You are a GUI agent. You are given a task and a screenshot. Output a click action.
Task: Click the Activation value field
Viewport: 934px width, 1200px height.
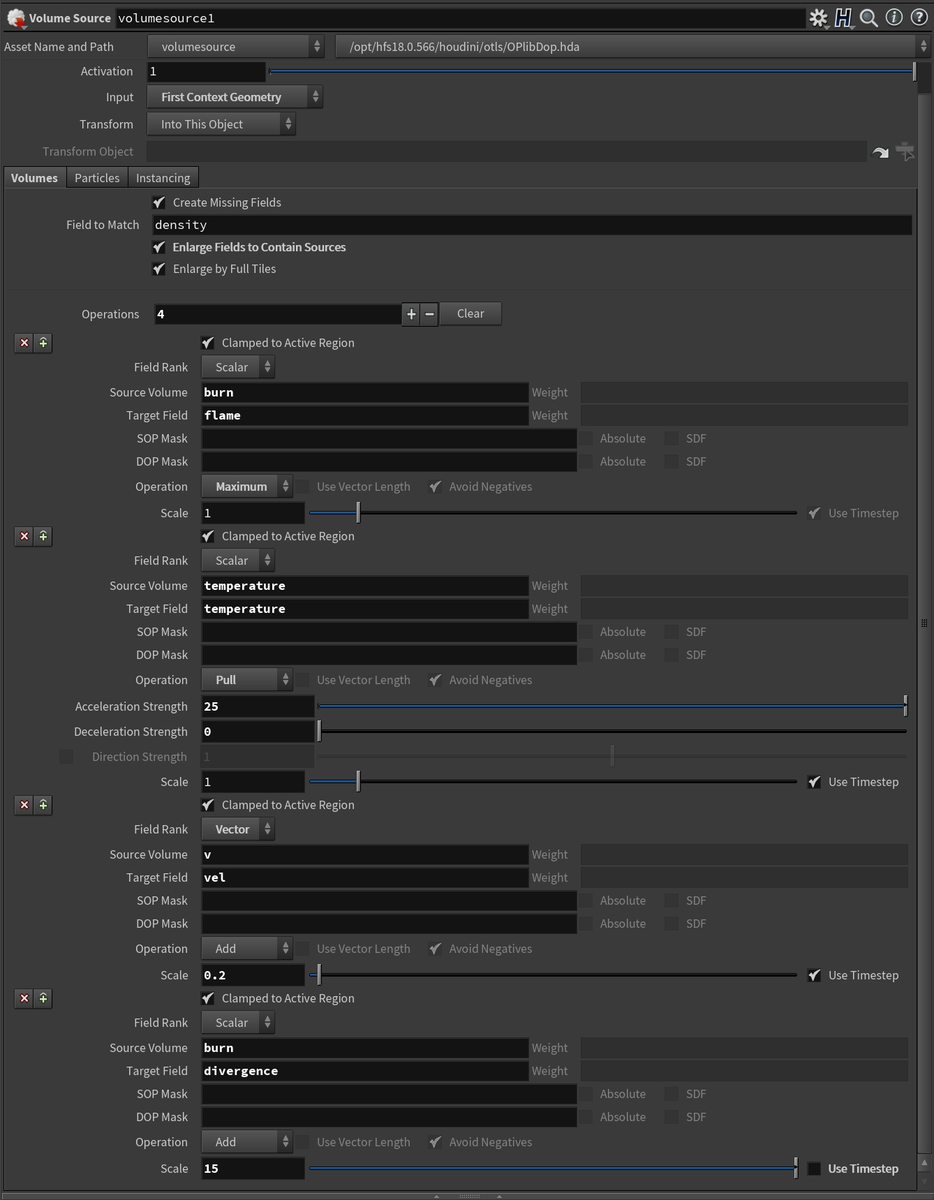point(207,71)
